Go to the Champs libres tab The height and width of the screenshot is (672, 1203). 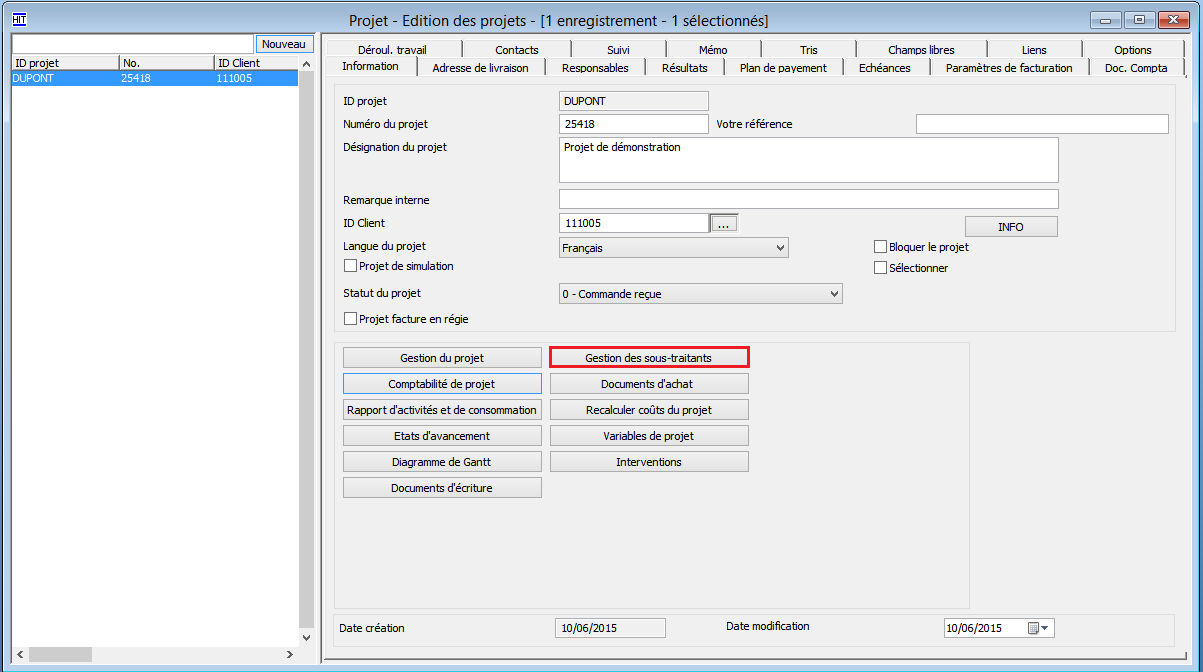pos(920,50)
